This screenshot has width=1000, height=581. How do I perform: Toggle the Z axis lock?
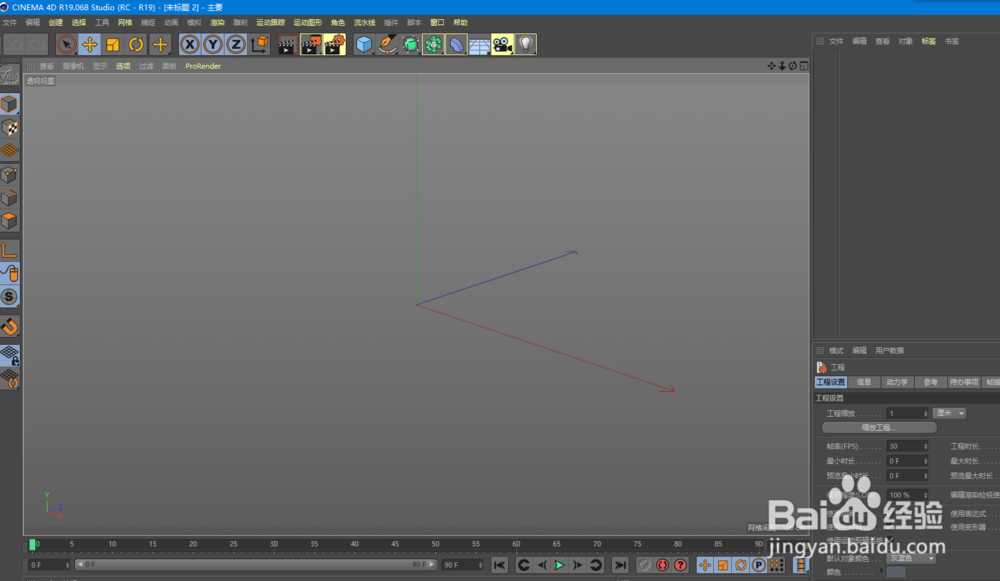click(x=233, y=44)
